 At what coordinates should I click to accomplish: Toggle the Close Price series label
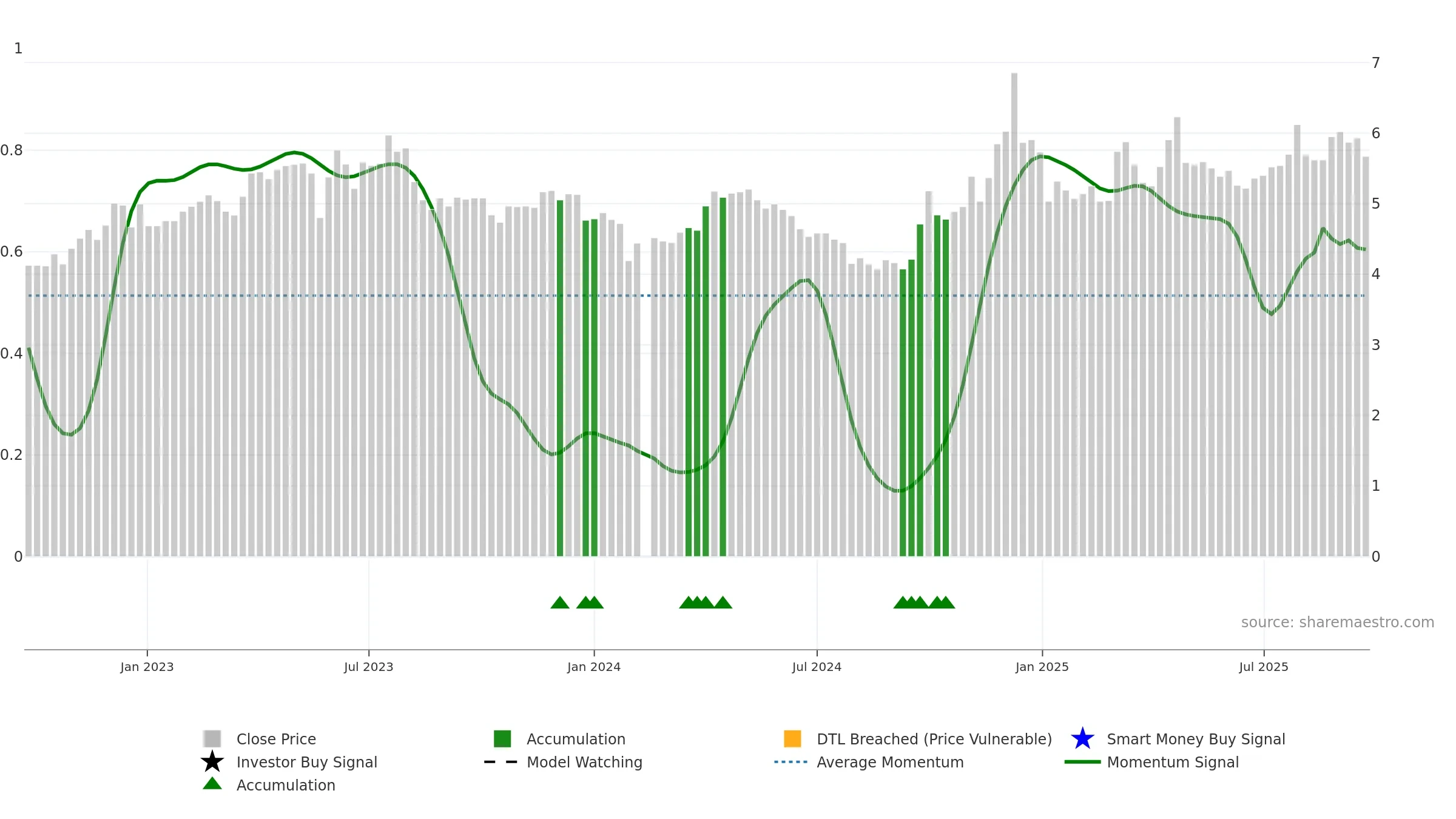tap(276, 739)
